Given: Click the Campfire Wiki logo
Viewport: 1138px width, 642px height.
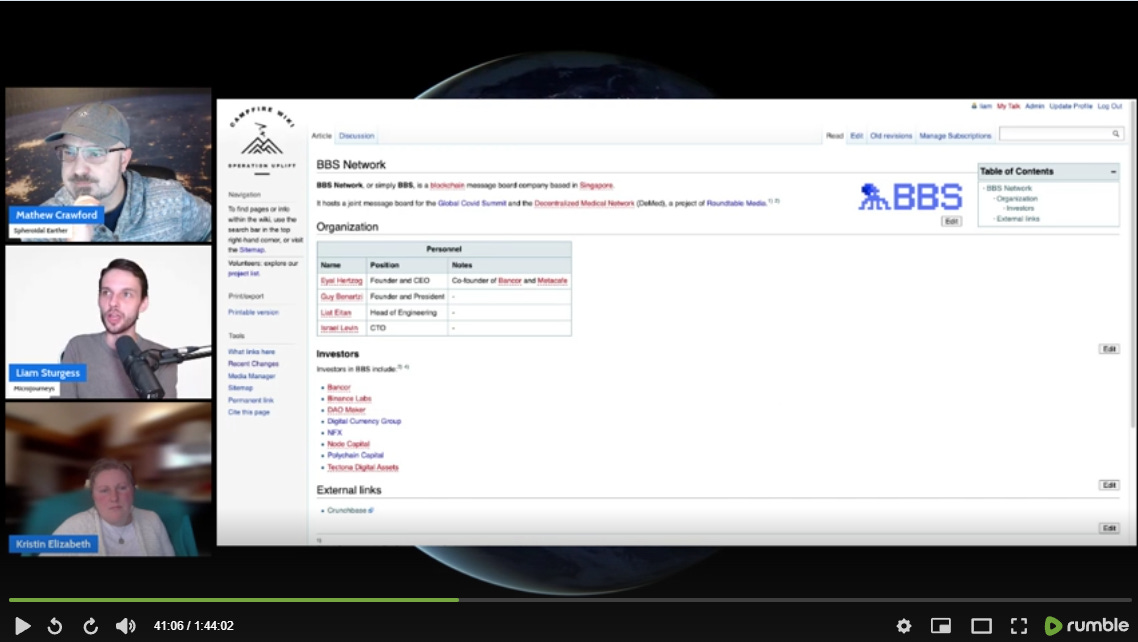Looking at the screenshot, I should pos(262,139).
